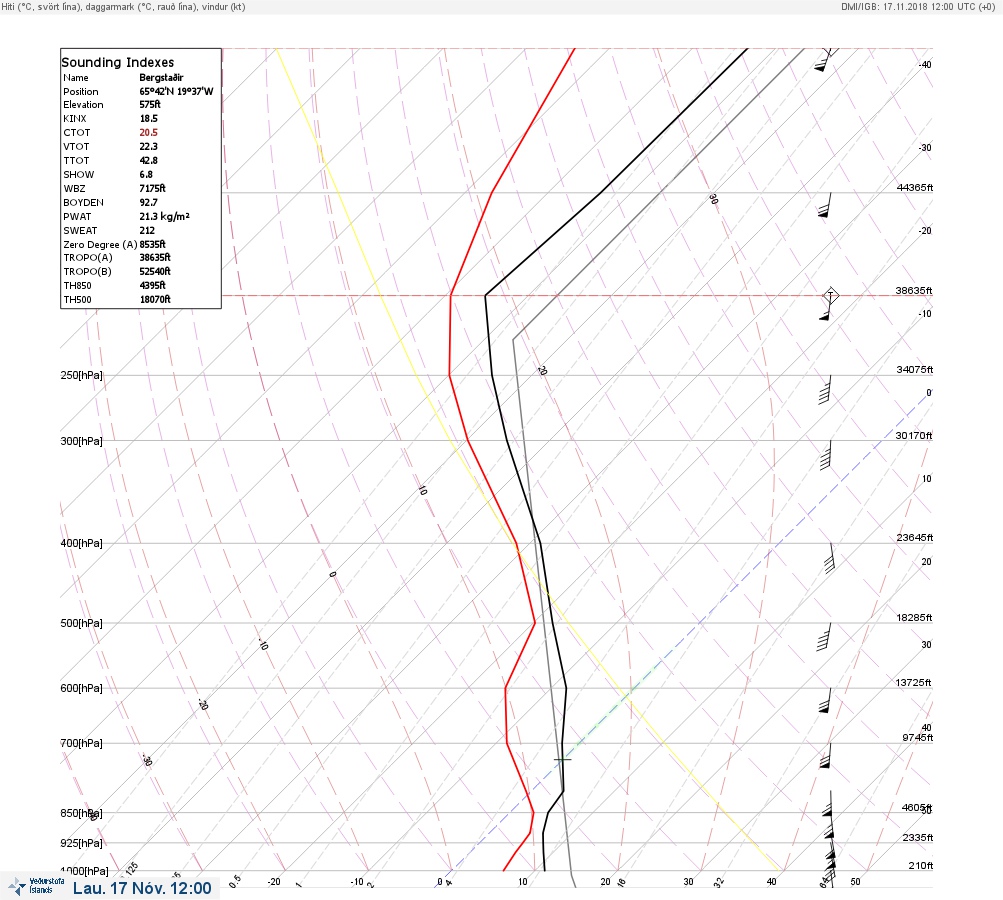This screenshot has height=900, width=1003.
Task: Click the 23645ft height label
Action: pyautogui.click(x=915, y=538)
